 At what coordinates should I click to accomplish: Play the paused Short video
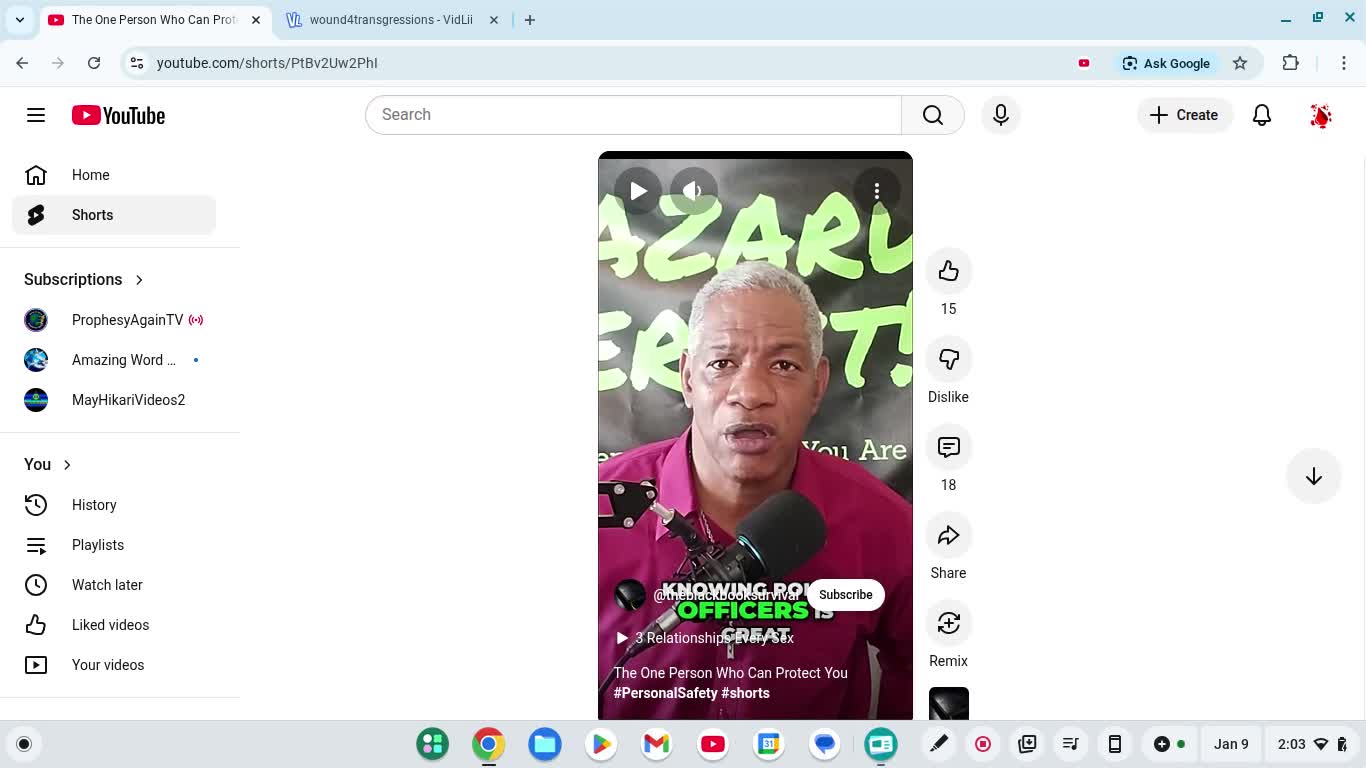click(x=638, y=191)
